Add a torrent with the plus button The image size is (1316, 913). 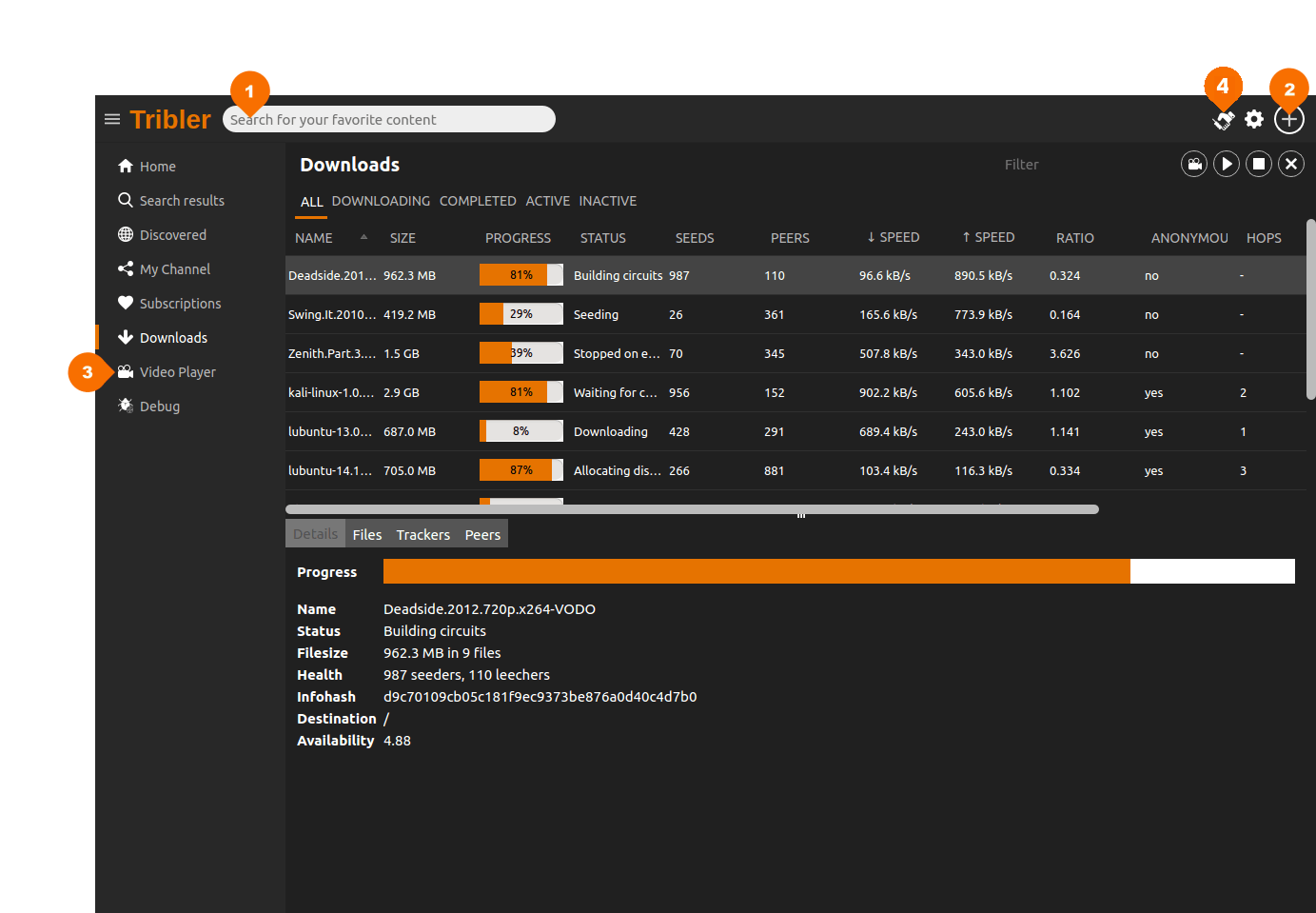pyautogui.click(x=1289, y=119)
